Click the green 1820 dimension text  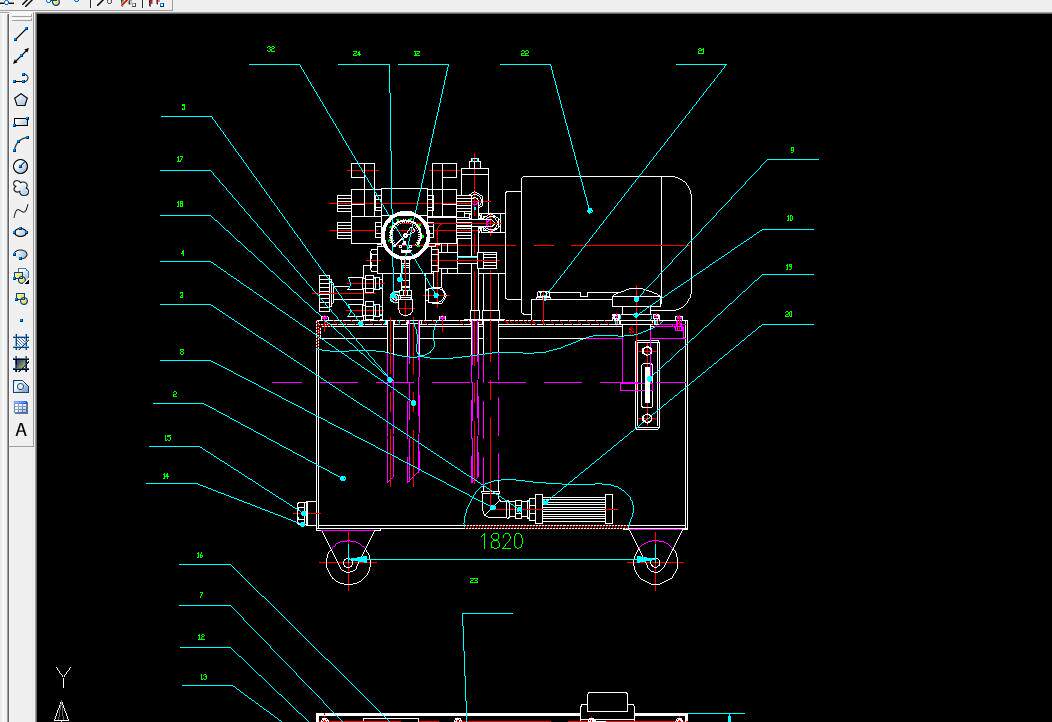pyautogui.click(x=501, y=542)
